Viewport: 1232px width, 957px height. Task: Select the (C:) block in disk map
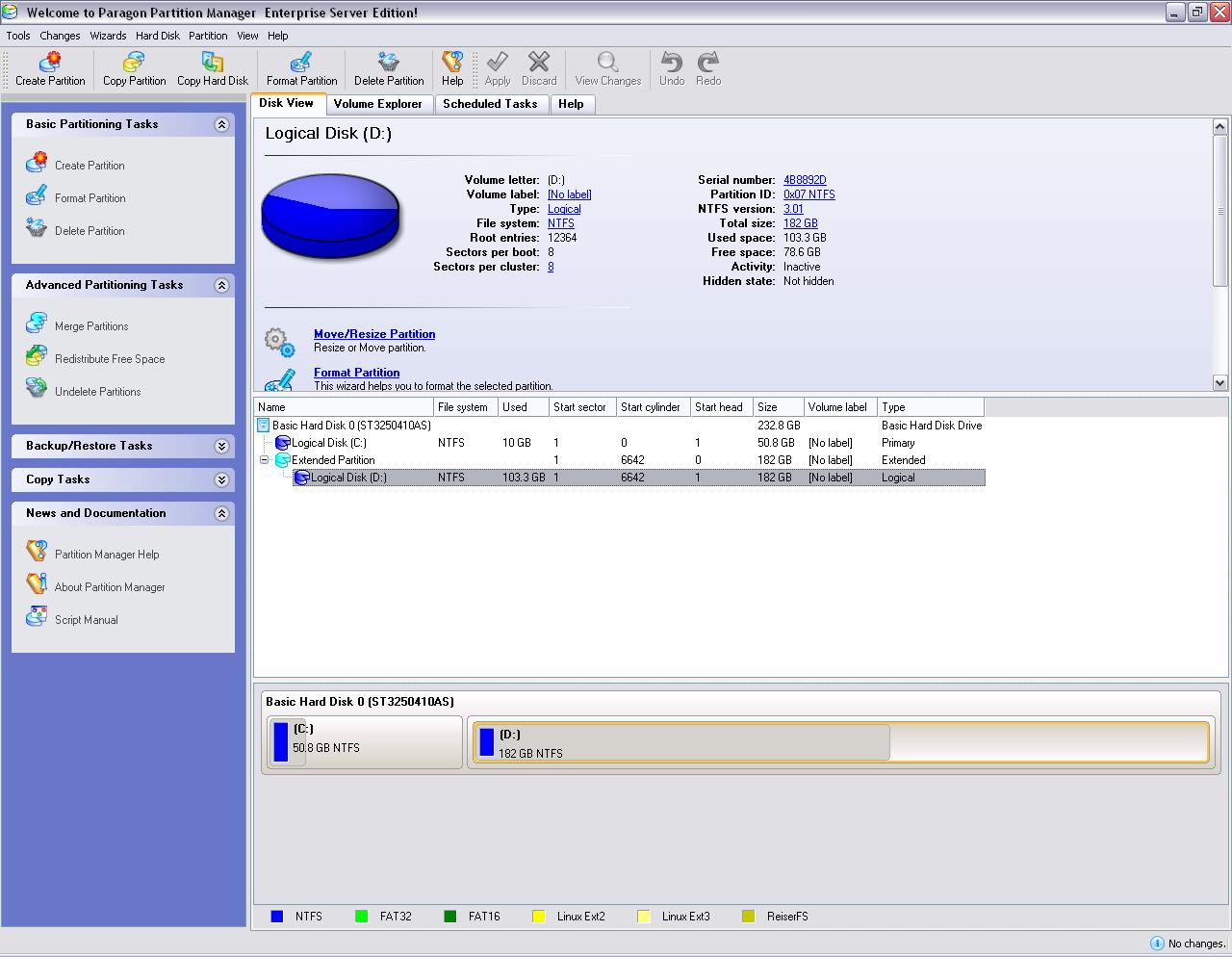[x=365, y=742]
